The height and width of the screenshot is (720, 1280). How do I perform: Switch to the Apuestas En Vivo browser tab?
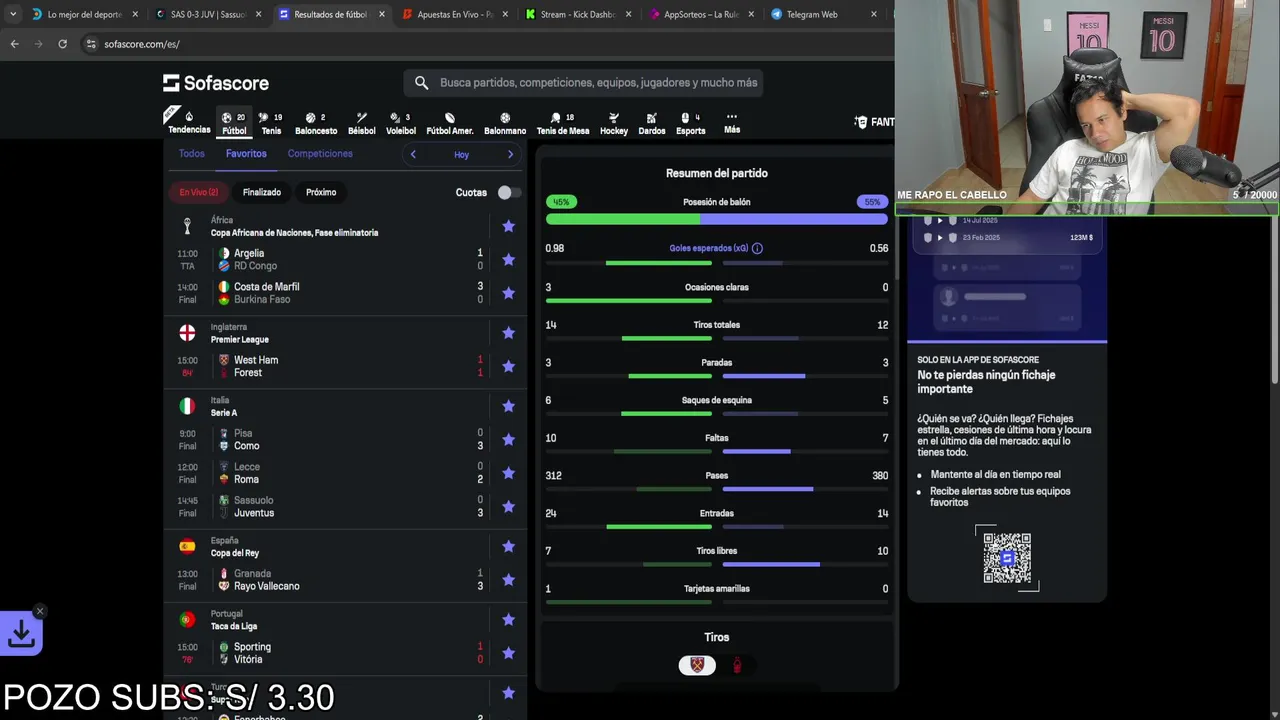point(455,14)
